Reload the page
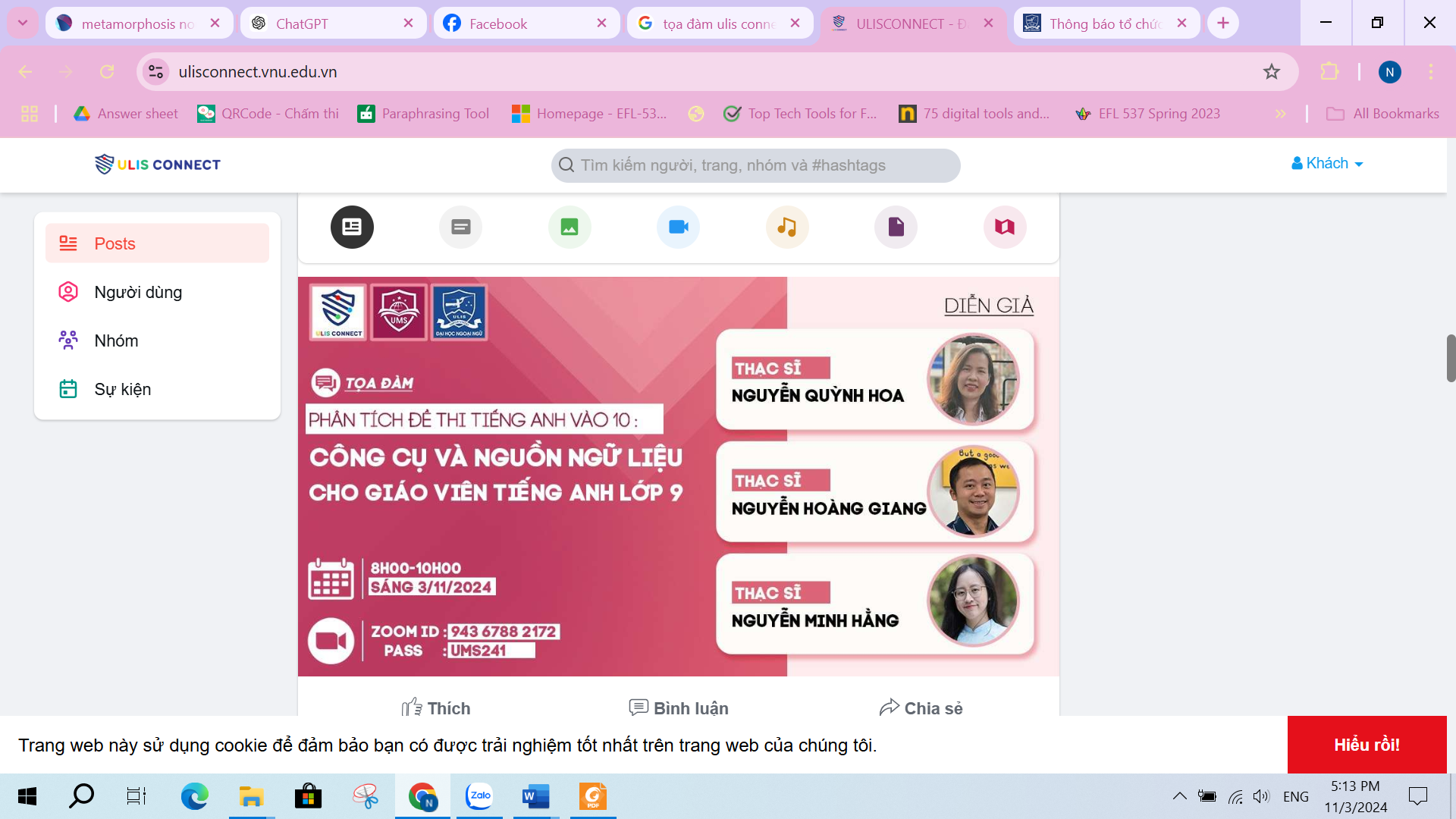 coord(107,72)
